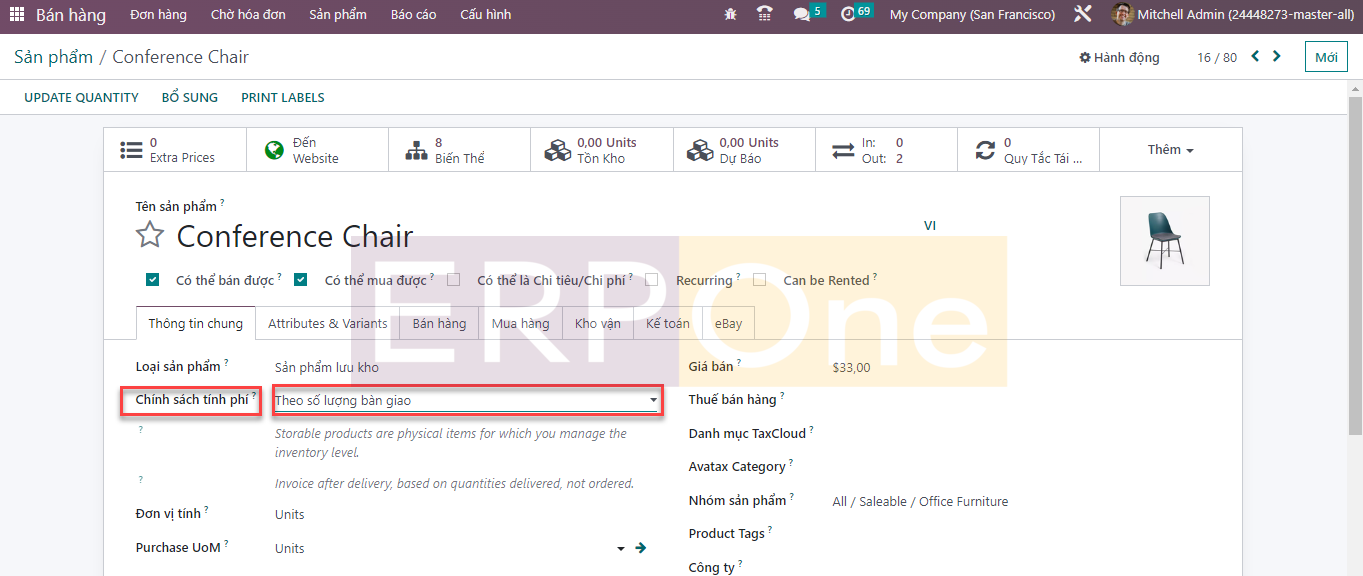Go to previous record arrow

(x=1255, y=57)
